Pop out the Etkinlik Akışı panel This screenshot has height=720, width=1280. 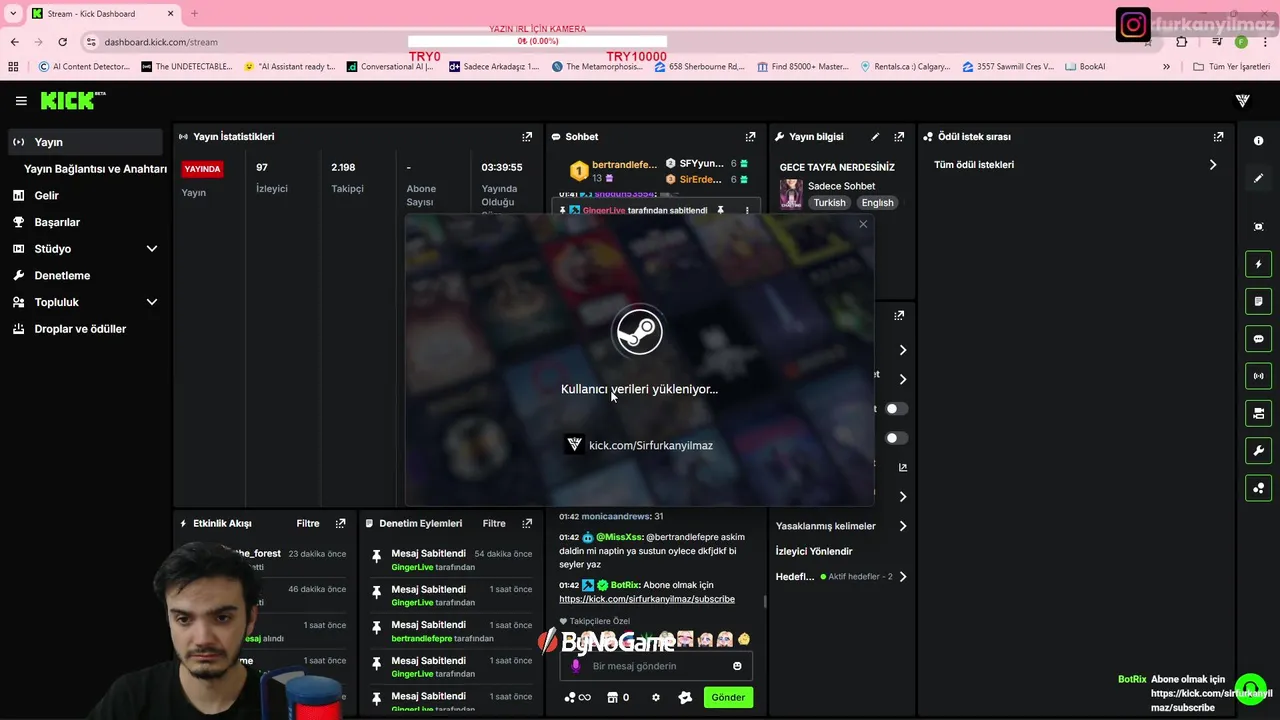click(x=340, y=523)
